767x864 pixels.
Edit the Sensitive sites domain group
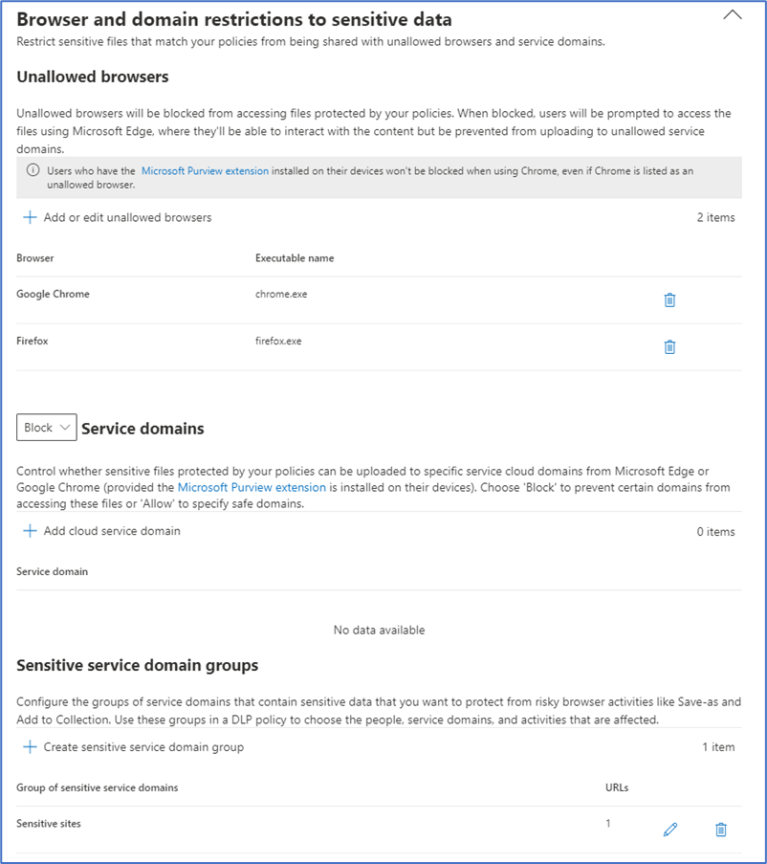coord(670,829)
